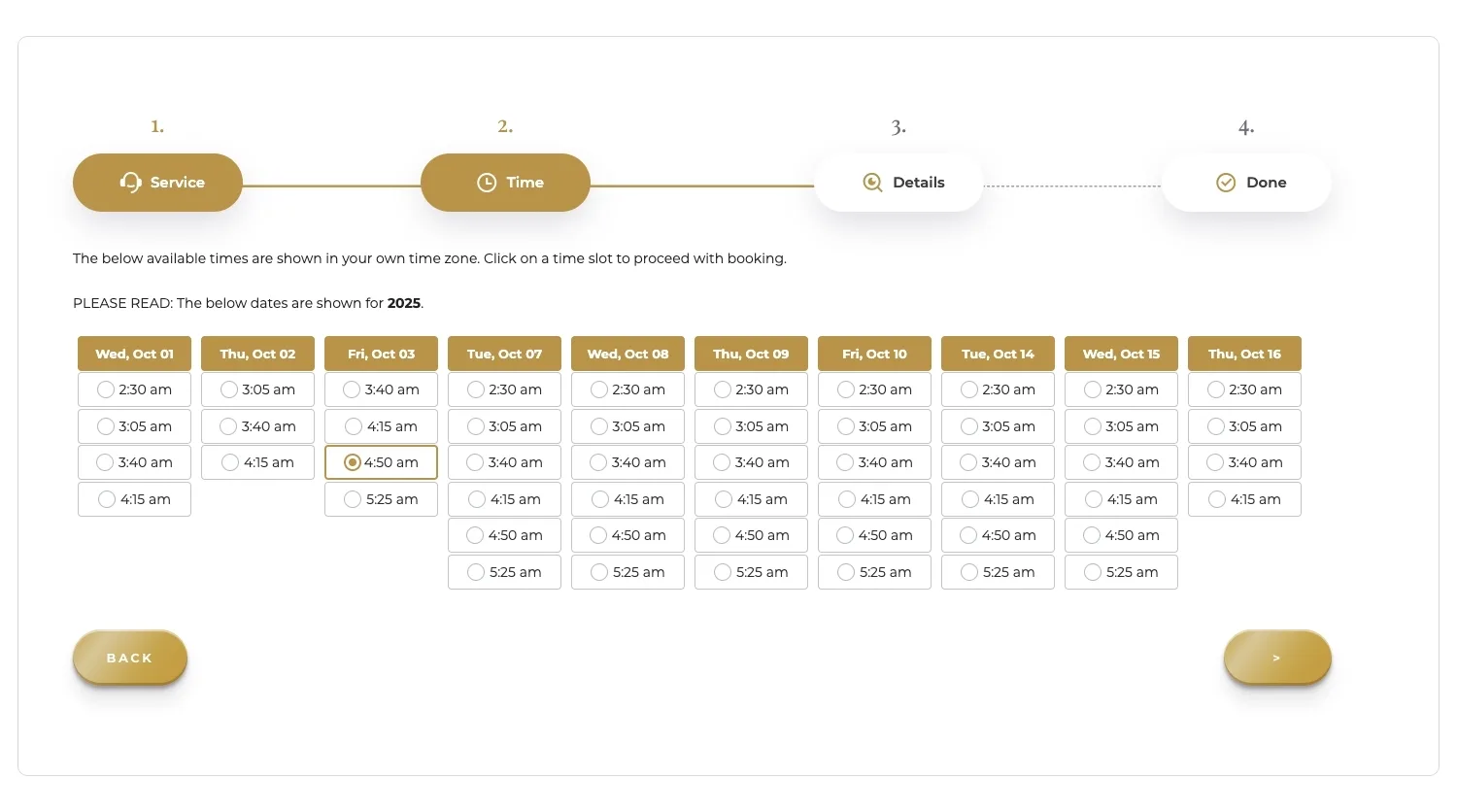
Task: Choose 3:05 am on Tue, Oct 07
Action: [504, 426]
